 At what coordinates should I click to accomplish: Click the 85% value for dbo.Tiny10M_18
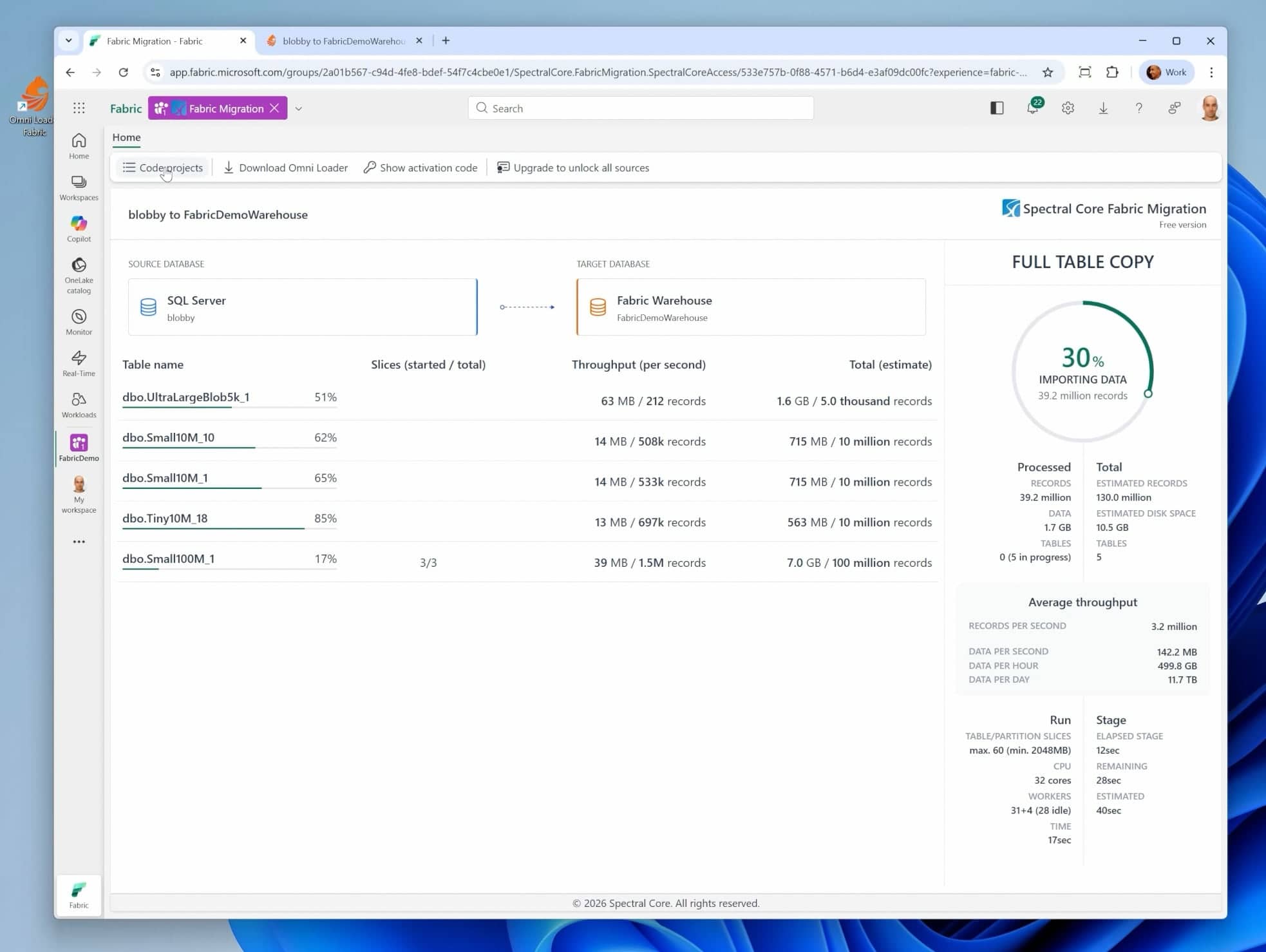tap(325, 519)
